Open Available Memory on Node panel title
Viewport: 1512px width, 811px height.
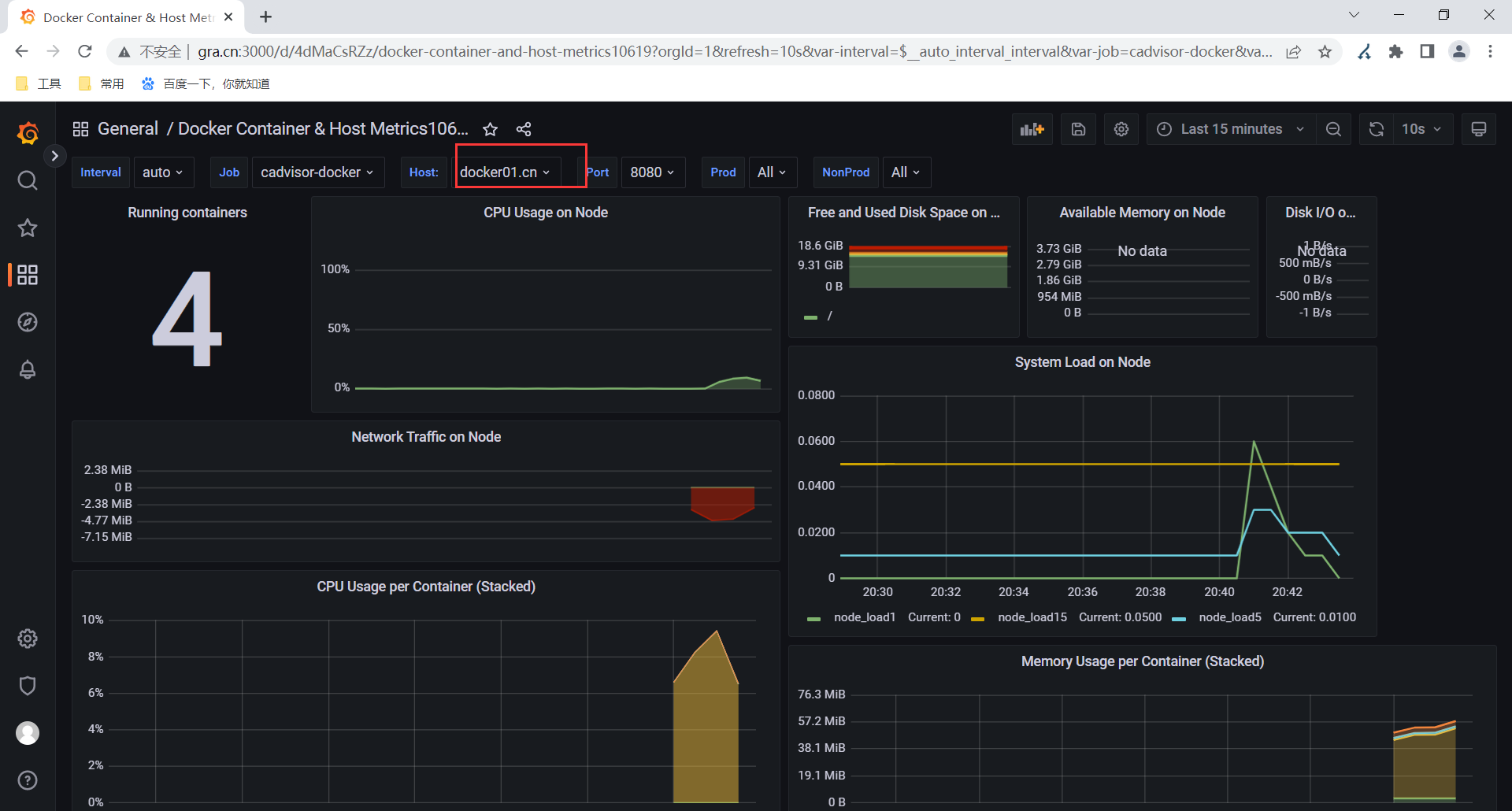1143,213
